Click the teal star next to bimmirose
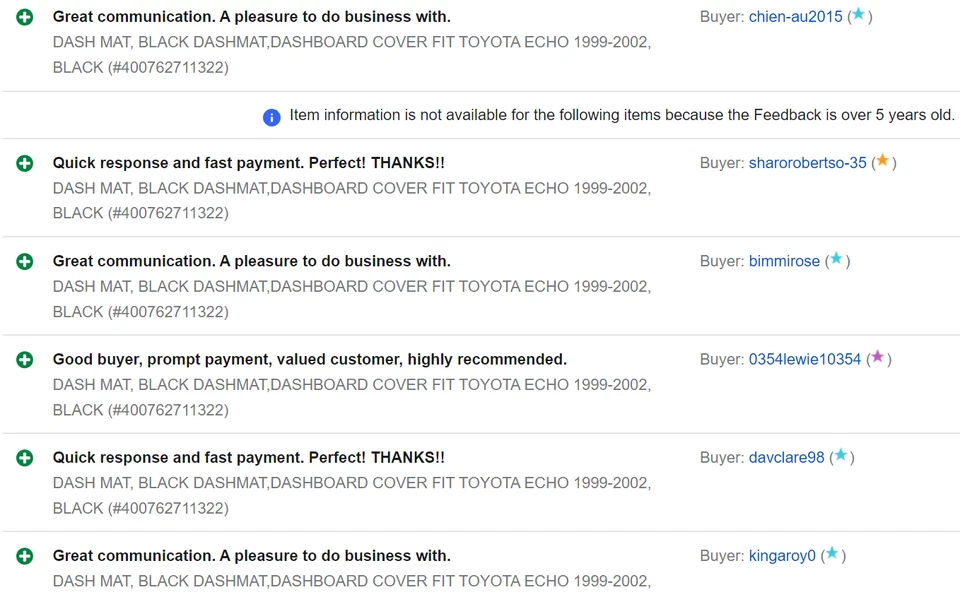Viewport: 960px width, 597px height. click(836, 259)
